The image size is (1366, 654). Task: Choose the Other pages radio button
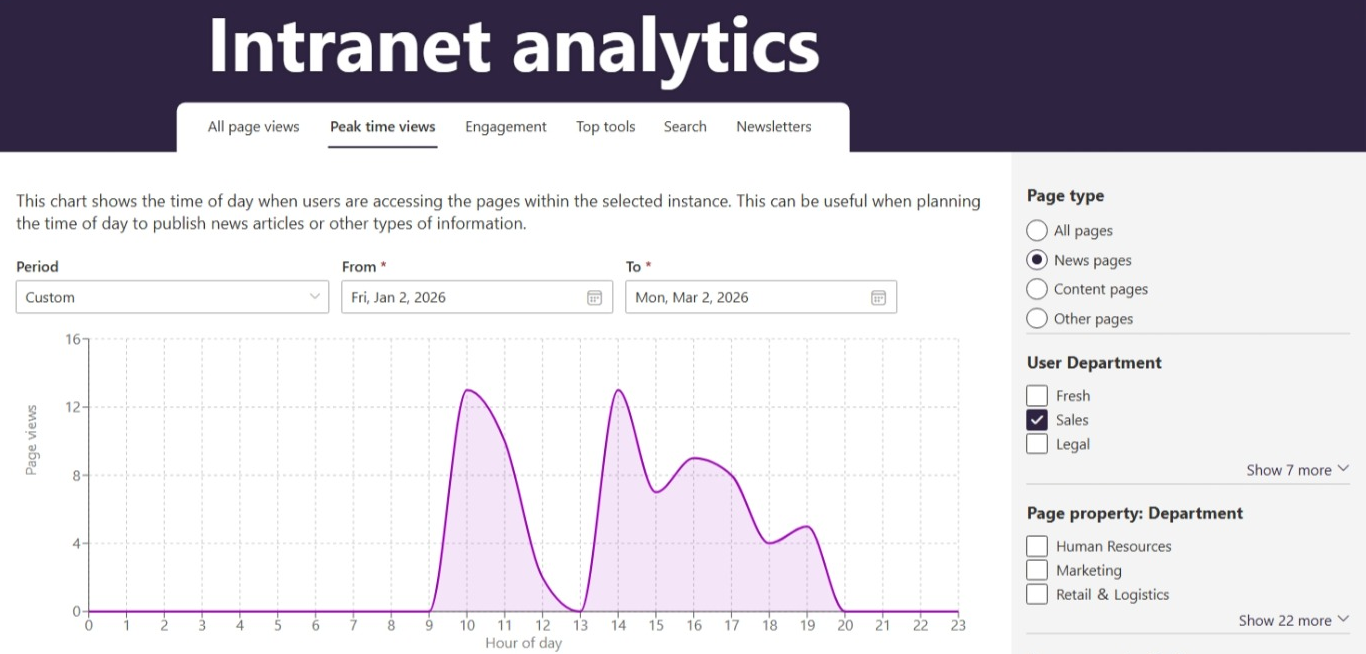point(1037,319)
